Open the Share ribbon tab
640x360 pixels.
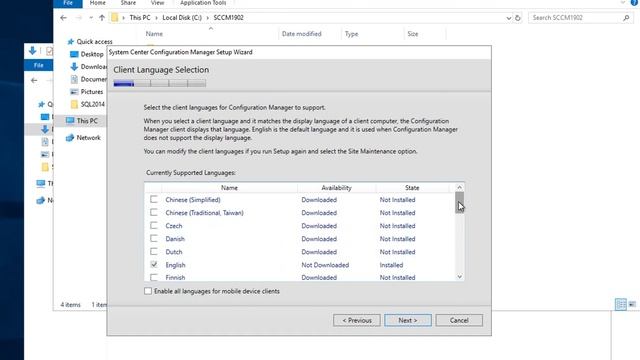[x=128, y=3]
